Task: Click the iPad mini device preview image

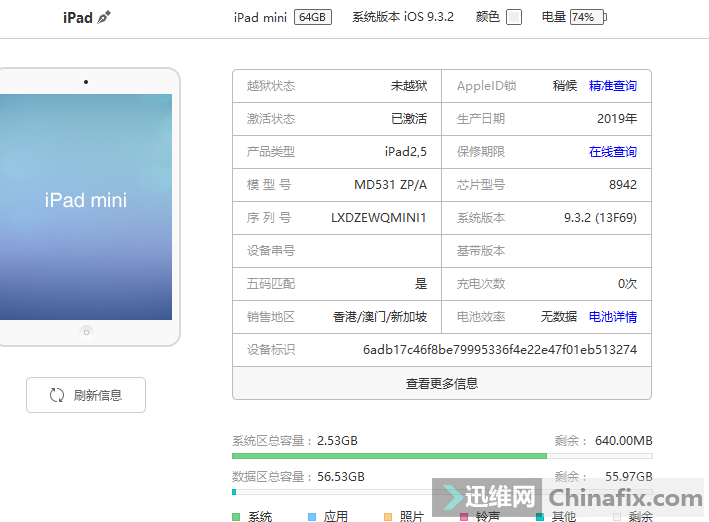Action: click(x=86, y=207)
